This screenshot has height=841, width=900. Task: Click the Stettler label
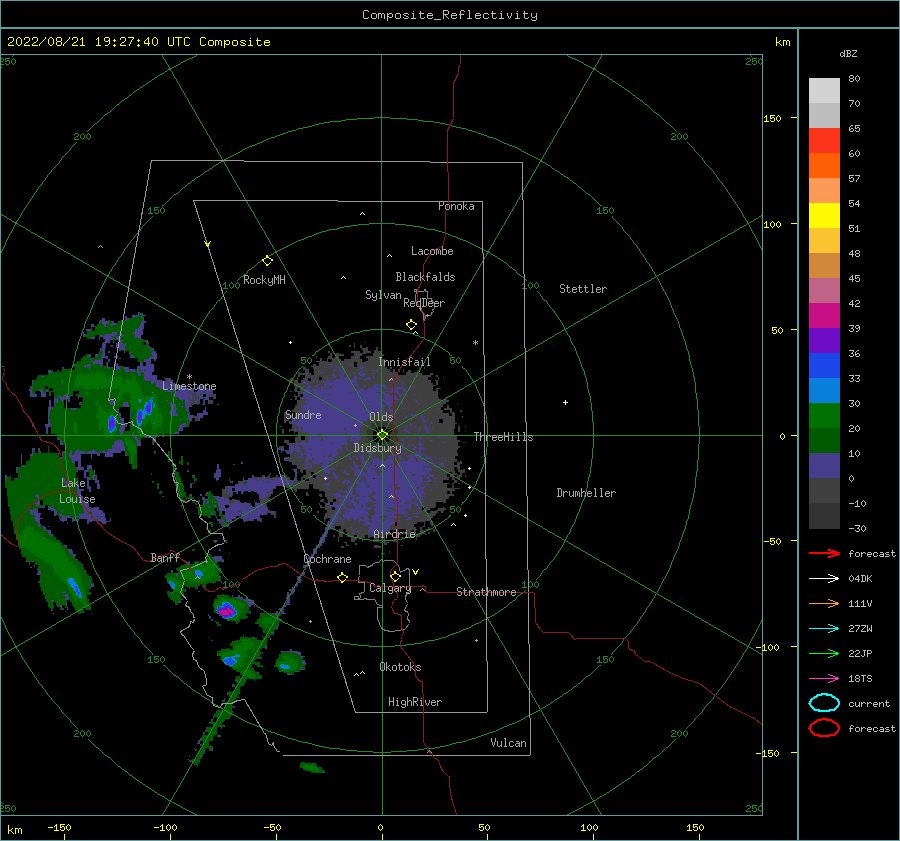point(583,289)
